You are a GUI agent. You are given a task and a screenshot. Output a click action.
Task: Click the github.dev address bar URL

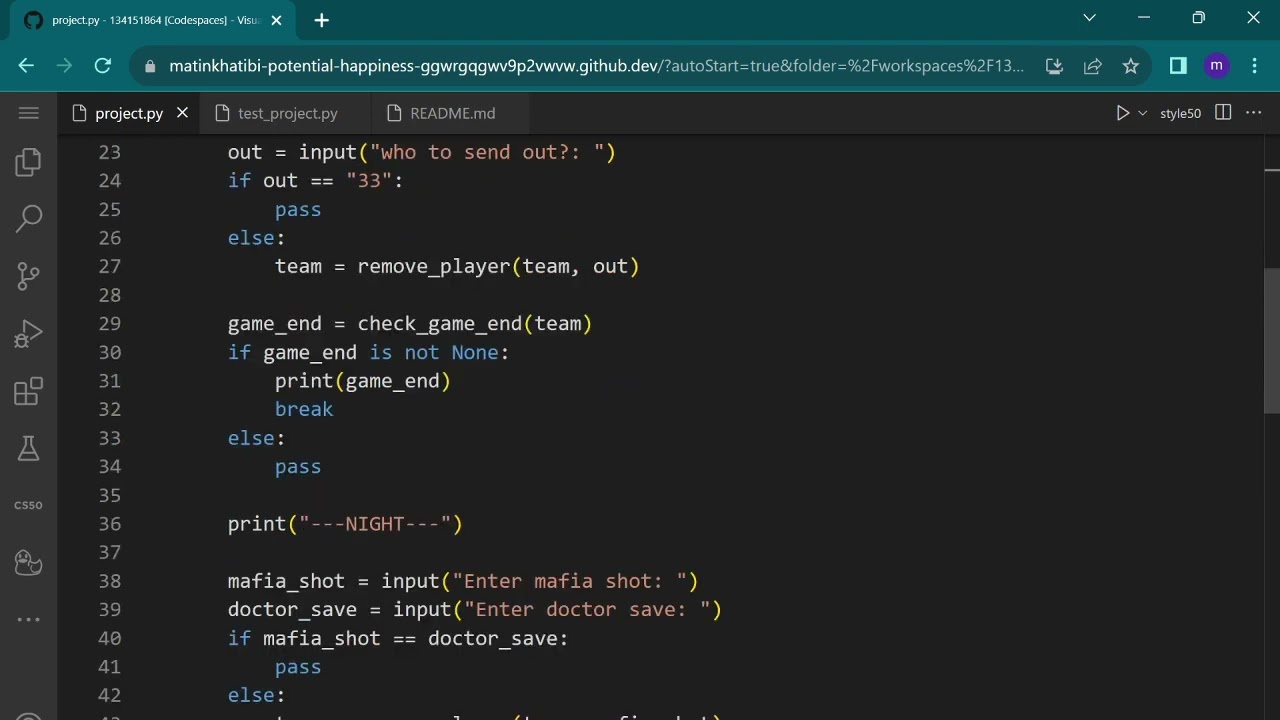tap(597, 66)
